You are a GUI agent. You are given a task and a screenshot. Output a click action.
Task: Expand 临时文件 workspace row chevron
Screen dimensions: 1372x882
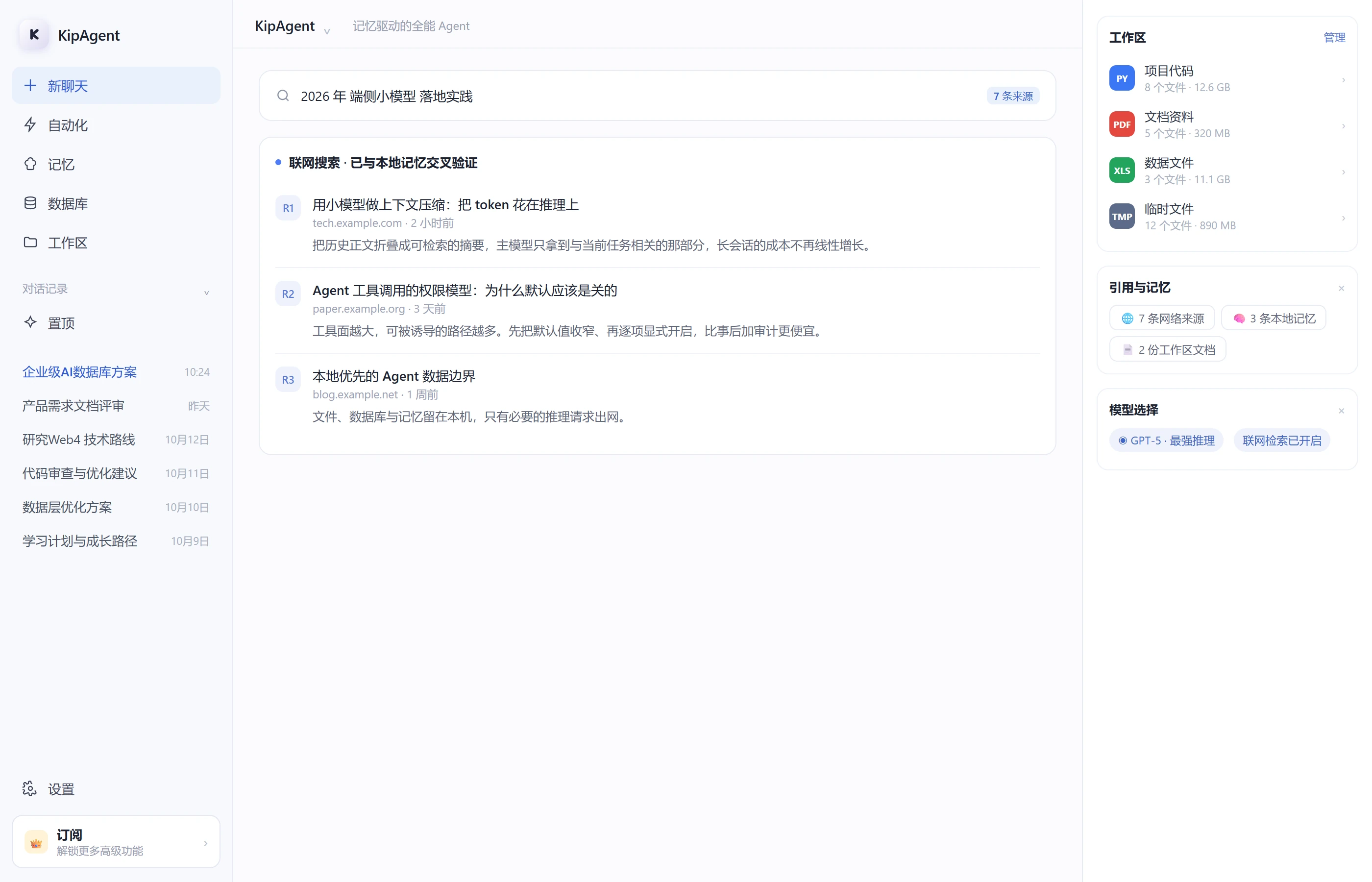pos(1343,218)
